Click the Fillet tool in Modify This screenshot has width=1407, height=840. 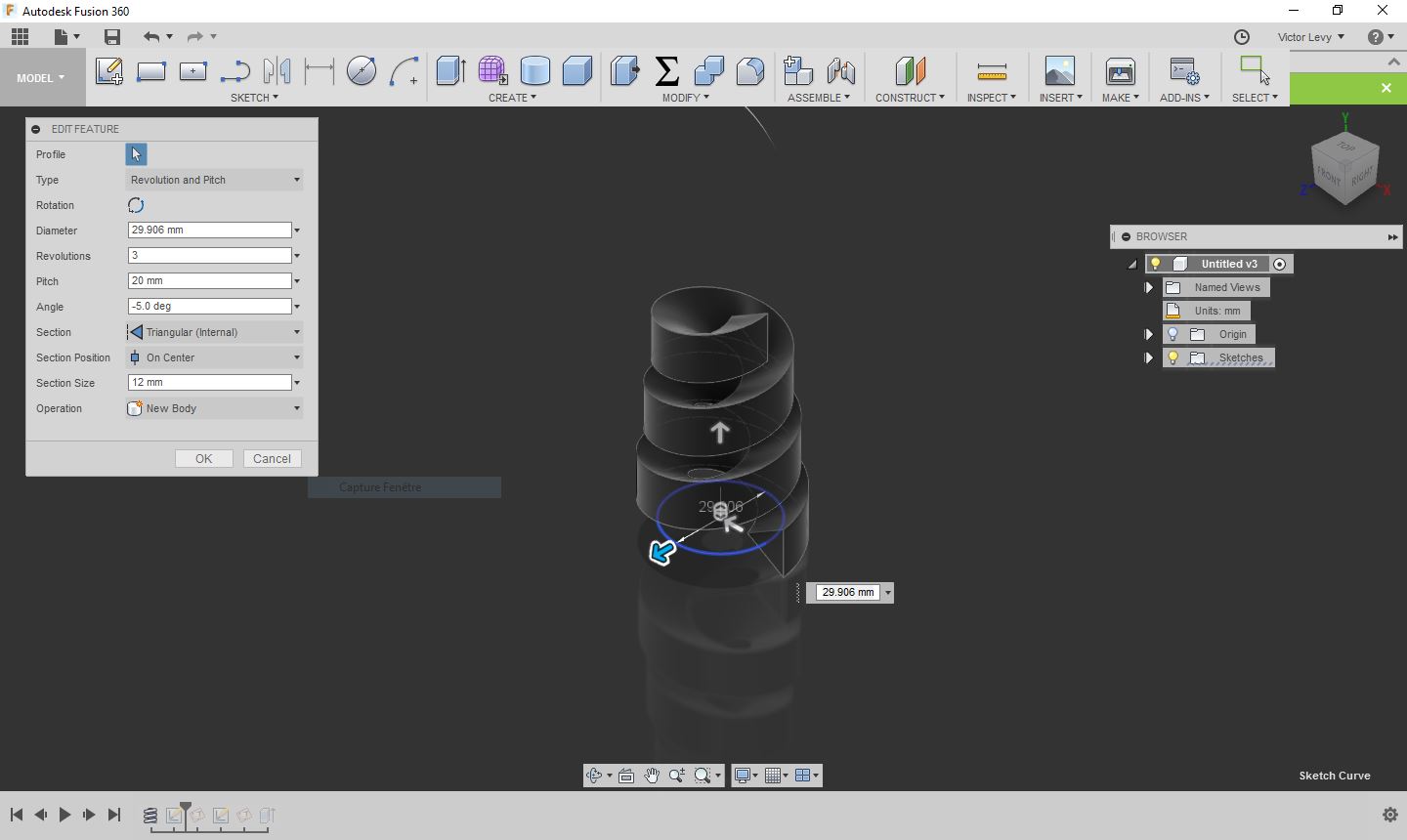749,70
